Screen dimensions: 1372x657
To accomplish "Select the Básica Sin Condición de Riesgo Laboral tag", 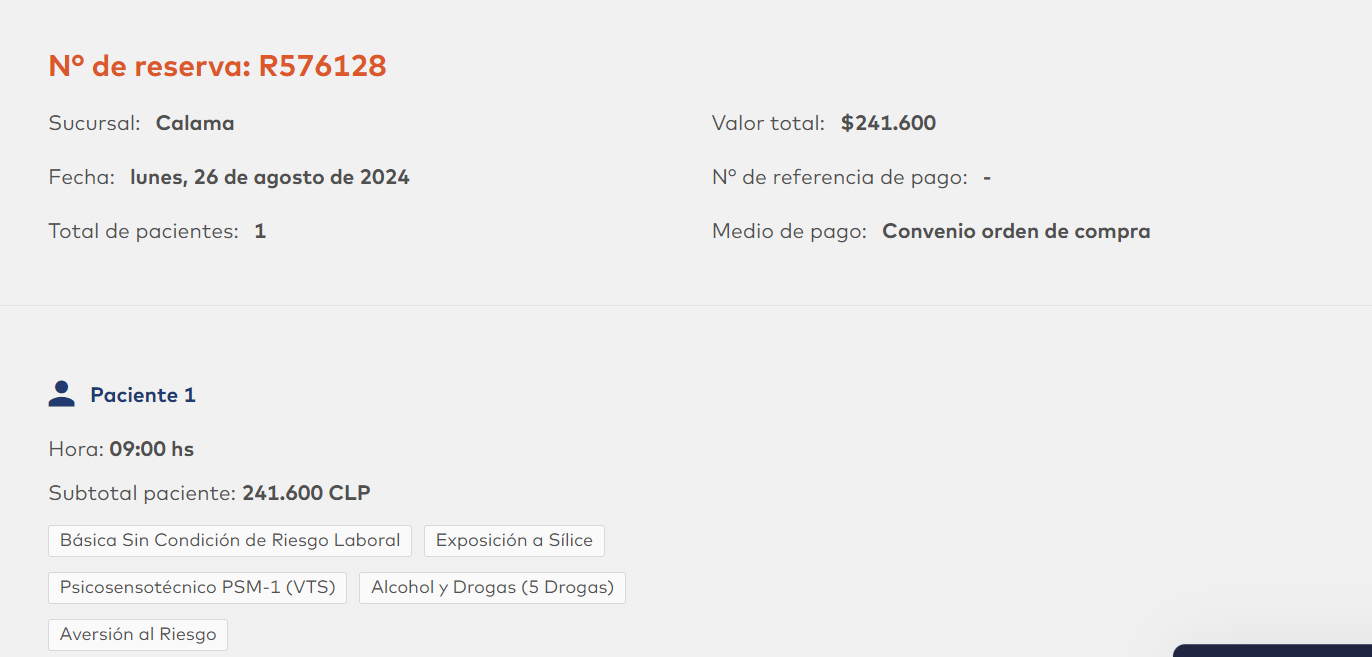I will [230, 541].
